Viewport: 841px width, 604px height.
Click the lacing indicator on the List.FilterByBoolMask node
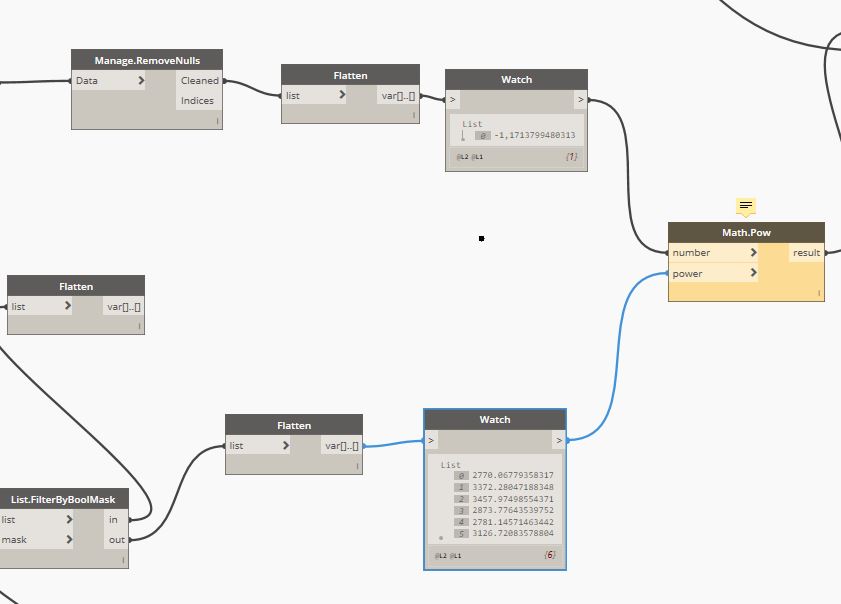[x=123, y=561]
